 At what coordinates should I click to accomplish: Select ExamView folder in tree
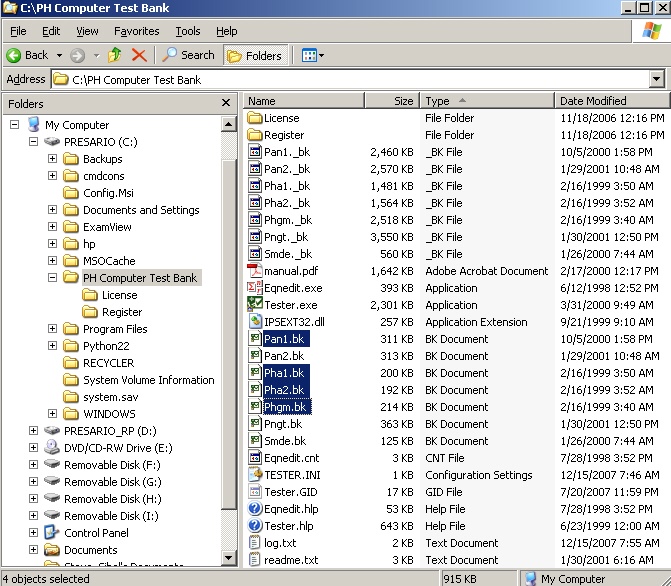(107, 227)
